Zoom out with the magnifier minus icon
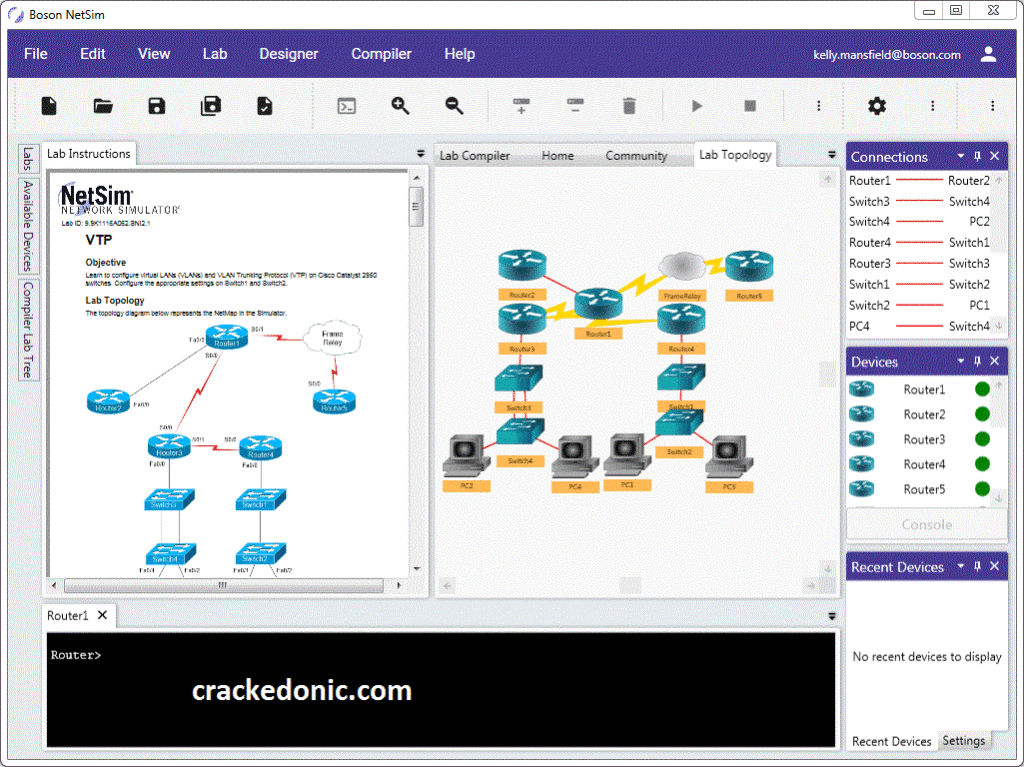Screen dimensions: 1024x767 454,106
